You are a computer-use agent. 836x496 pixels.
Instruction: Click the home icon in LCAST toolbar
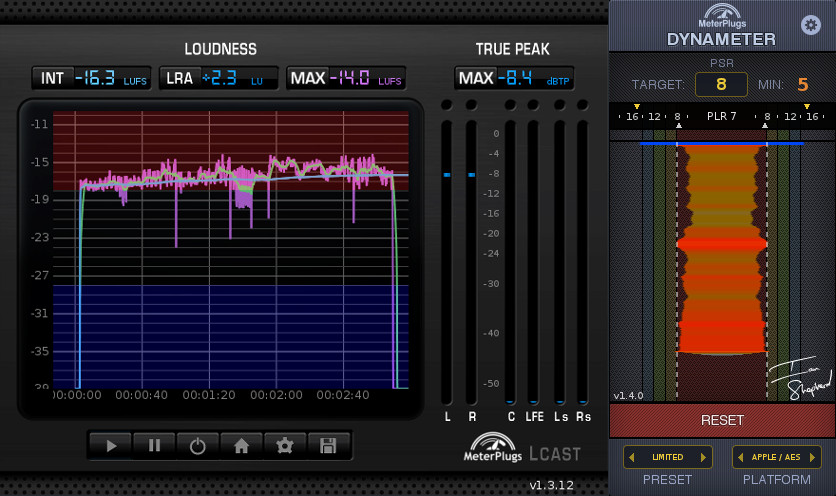pyautogui.click(x=241, y=445)
